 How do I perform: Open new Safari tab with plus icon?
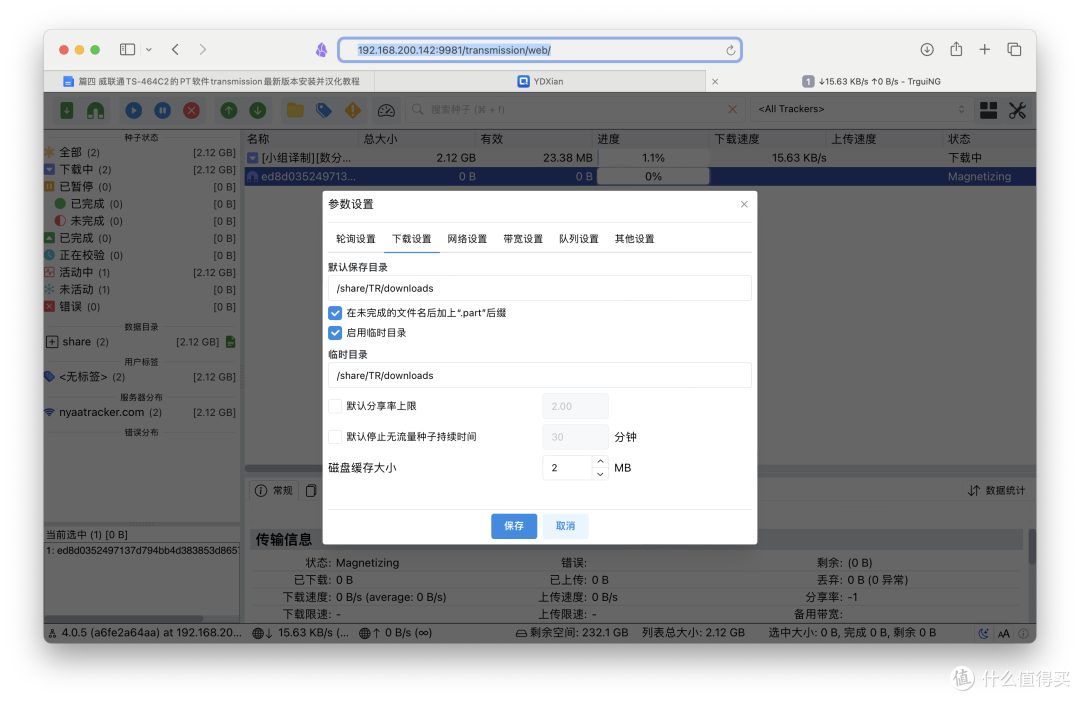coord(985,50)
